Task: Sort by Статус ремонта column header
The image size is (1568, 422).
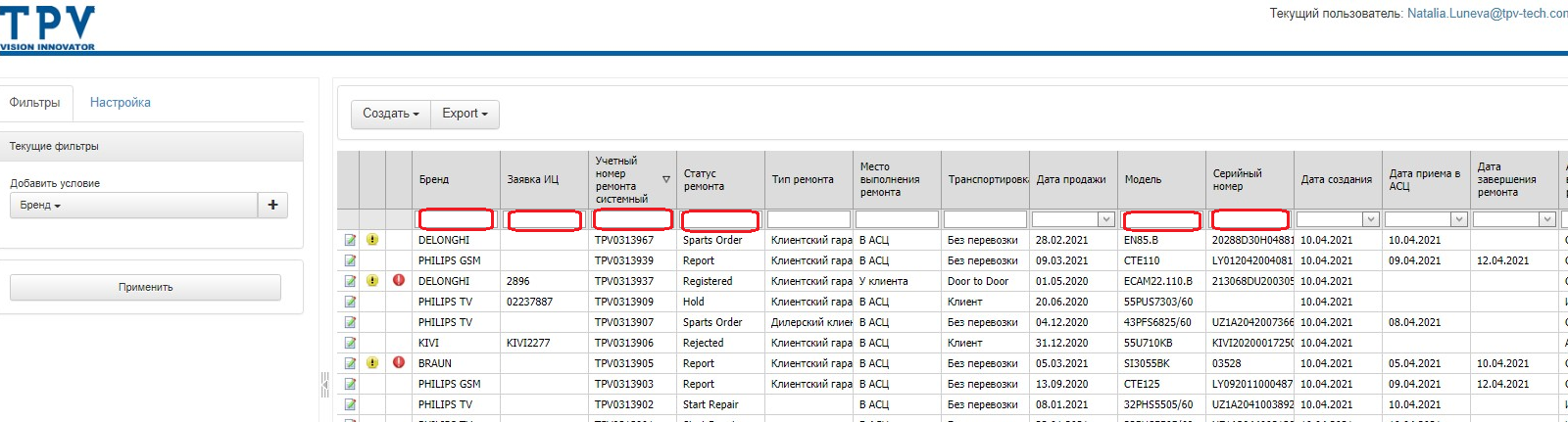Action: pyautogui.click(x=720, y=179)
